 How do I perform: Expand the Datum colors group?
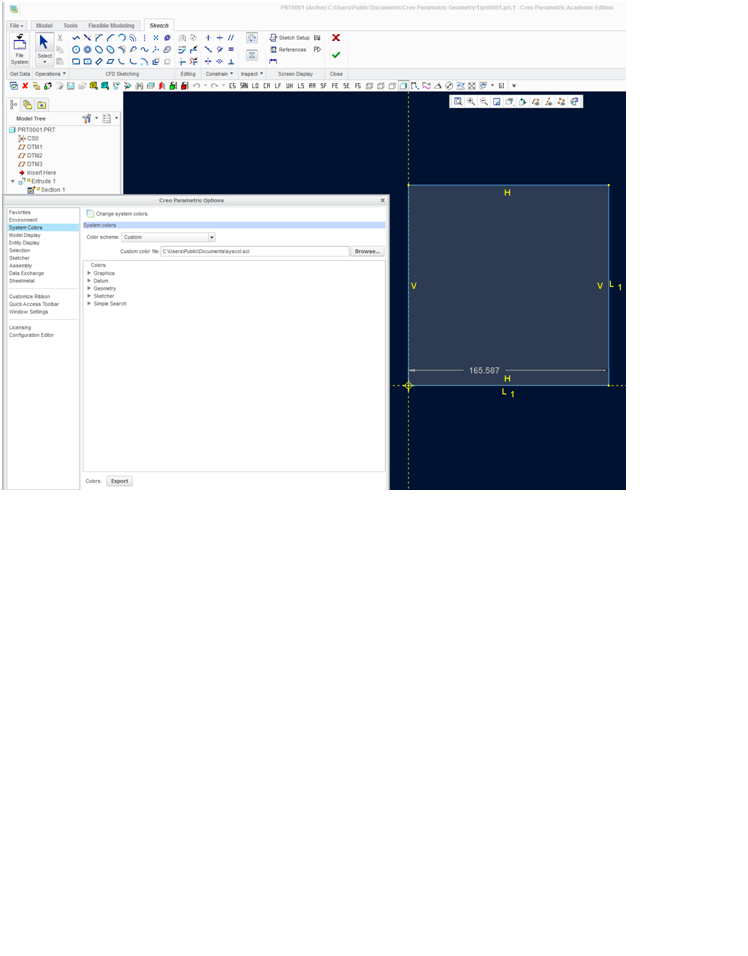(x=90, y=281)
